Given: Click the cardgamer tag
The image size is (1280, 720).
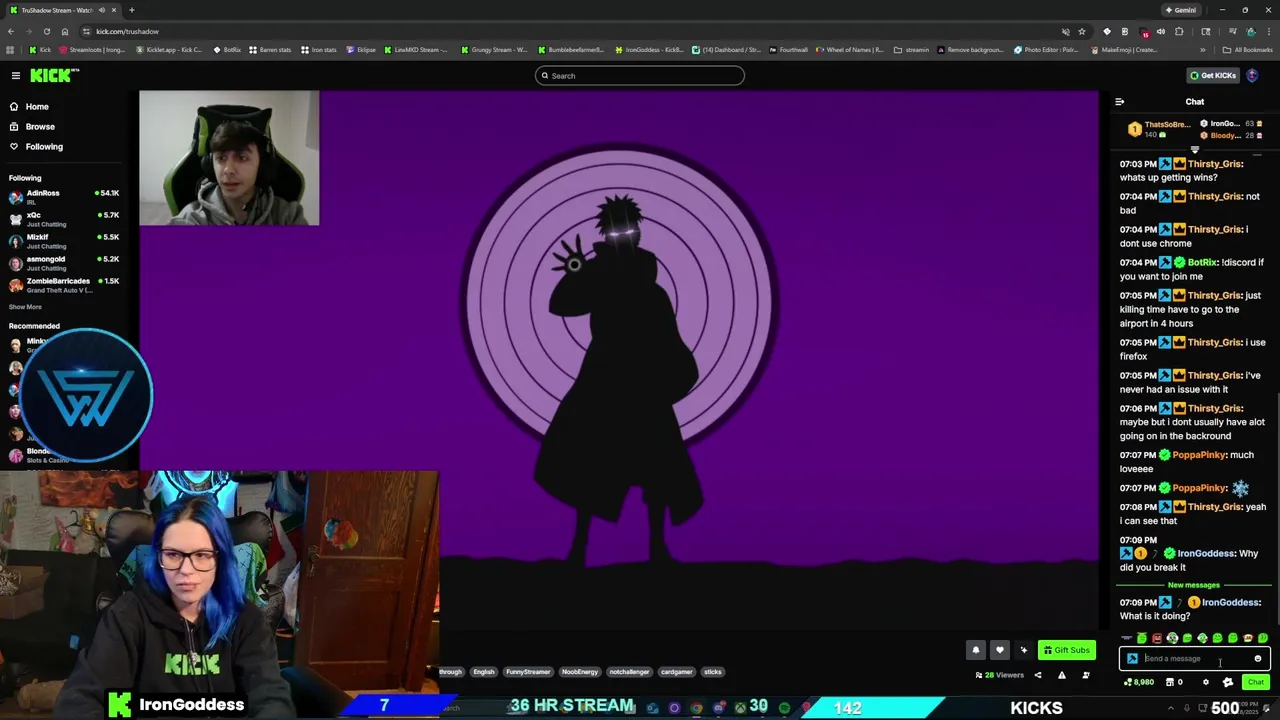Looking at the screenshot, I should coord(677,672).
